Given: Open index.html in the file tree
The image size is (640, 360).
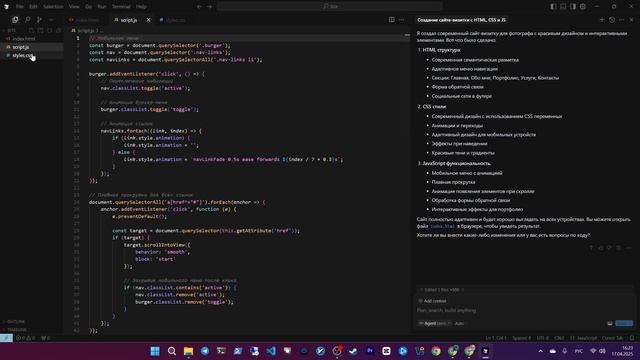Looking at the screenshot, I should [32, 39].
